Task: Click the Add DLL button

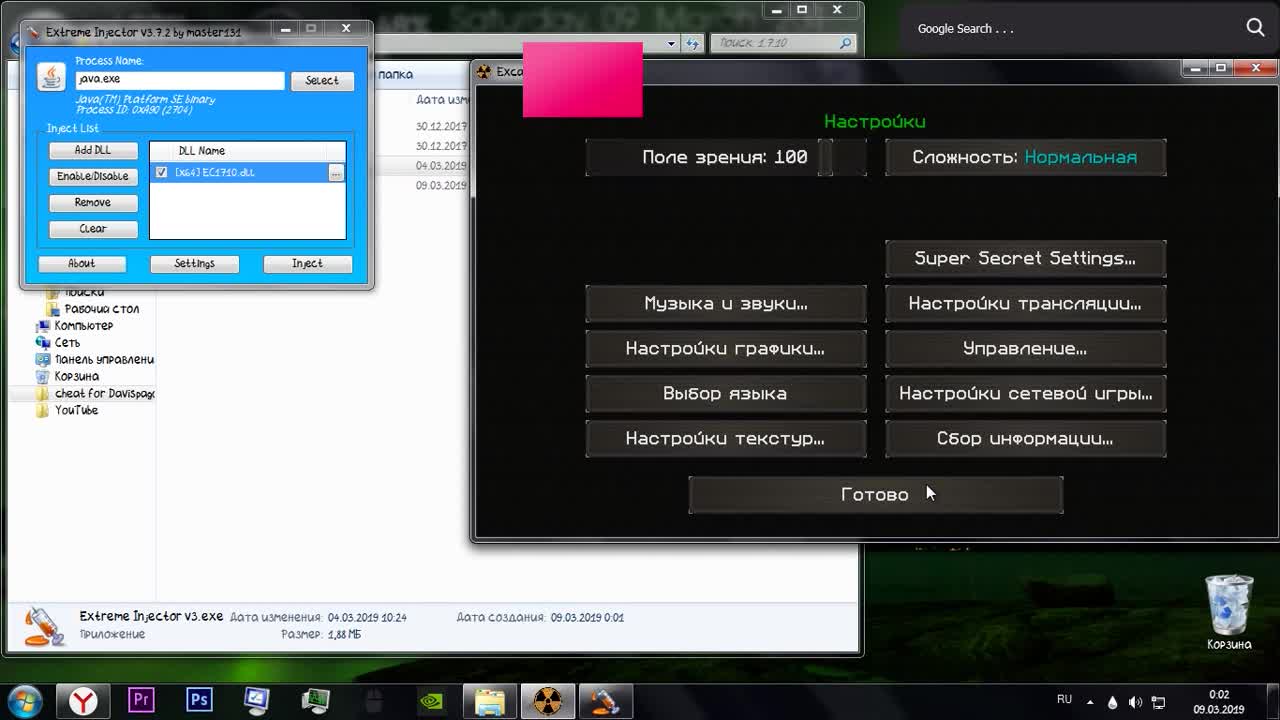Action: (x=93, y=150)
